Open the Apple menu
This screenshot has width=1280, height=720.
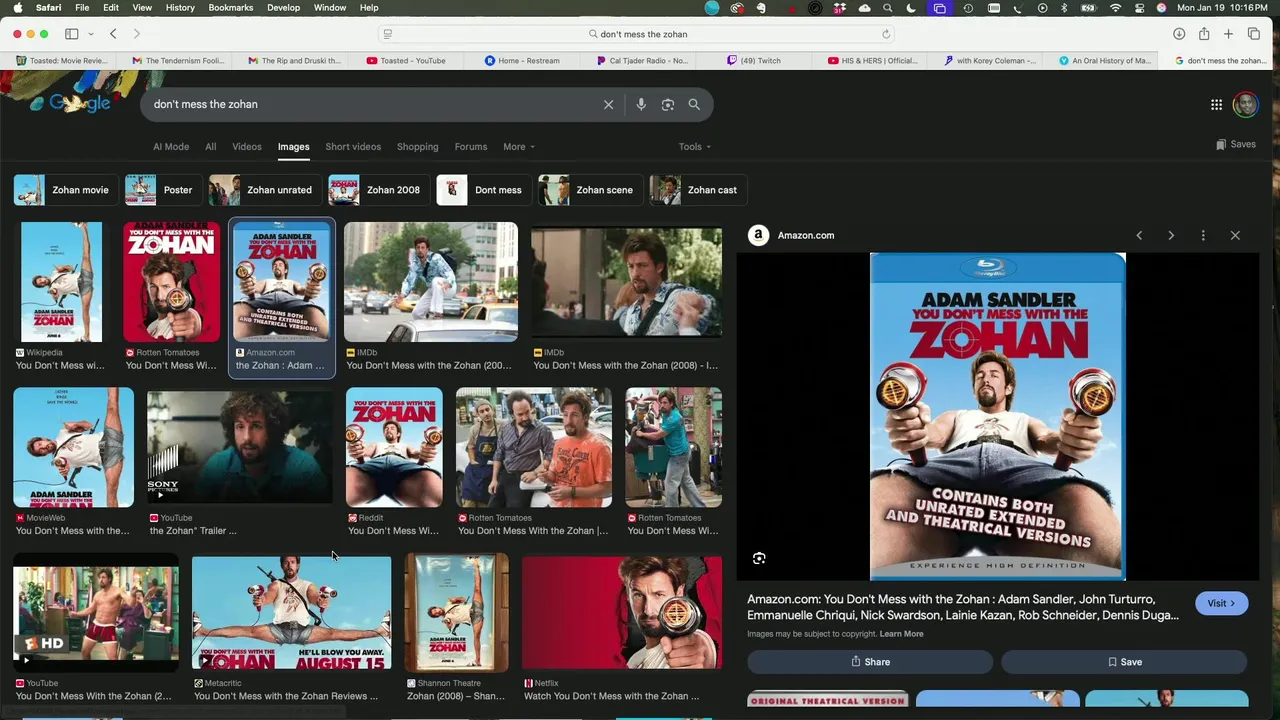coord(16,8)
